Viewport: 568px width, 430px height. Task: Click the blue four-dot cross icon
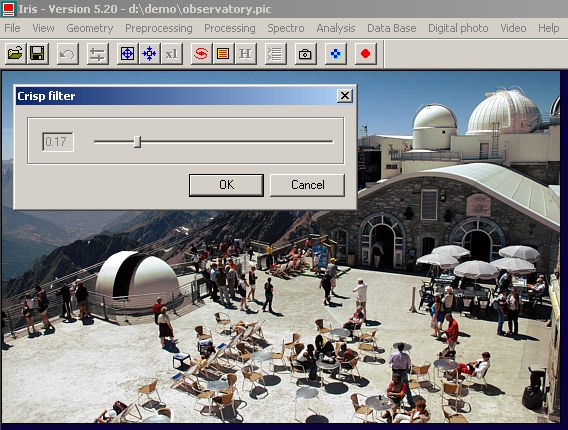335,54
